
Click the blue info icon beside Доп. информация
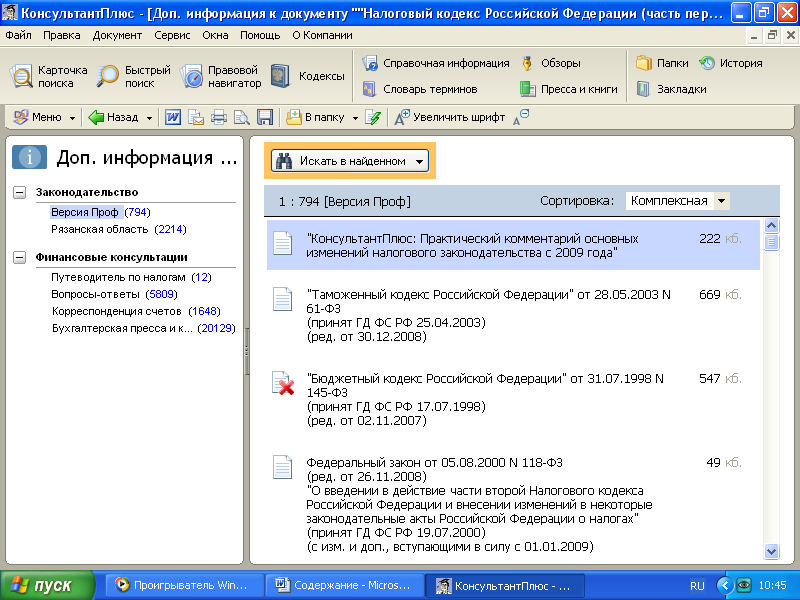click(30, 157)
